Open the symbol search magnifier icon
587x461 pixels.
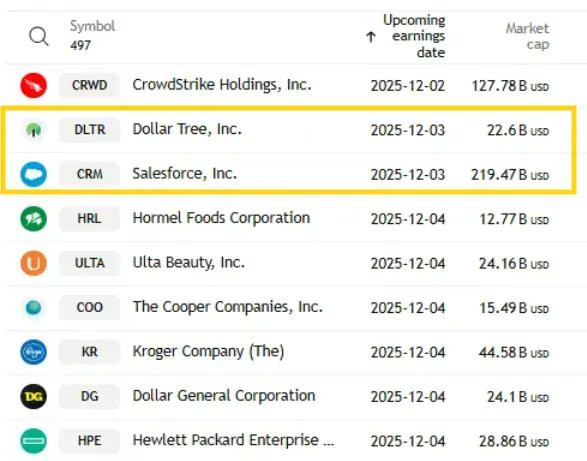tap(39, 36)
